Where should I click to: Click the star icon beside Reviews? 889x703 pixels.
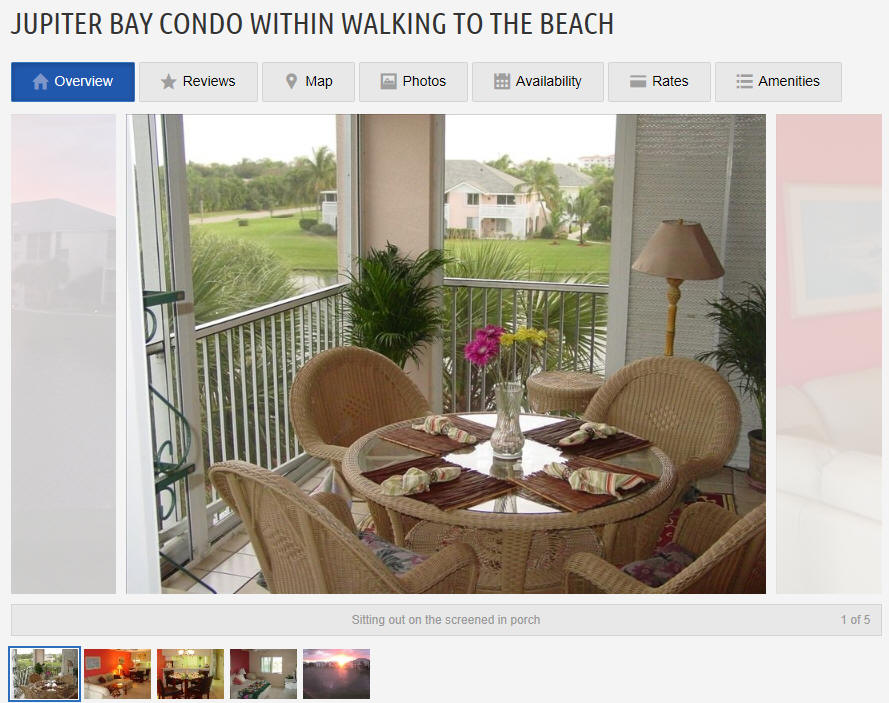(x=168, y=82)
